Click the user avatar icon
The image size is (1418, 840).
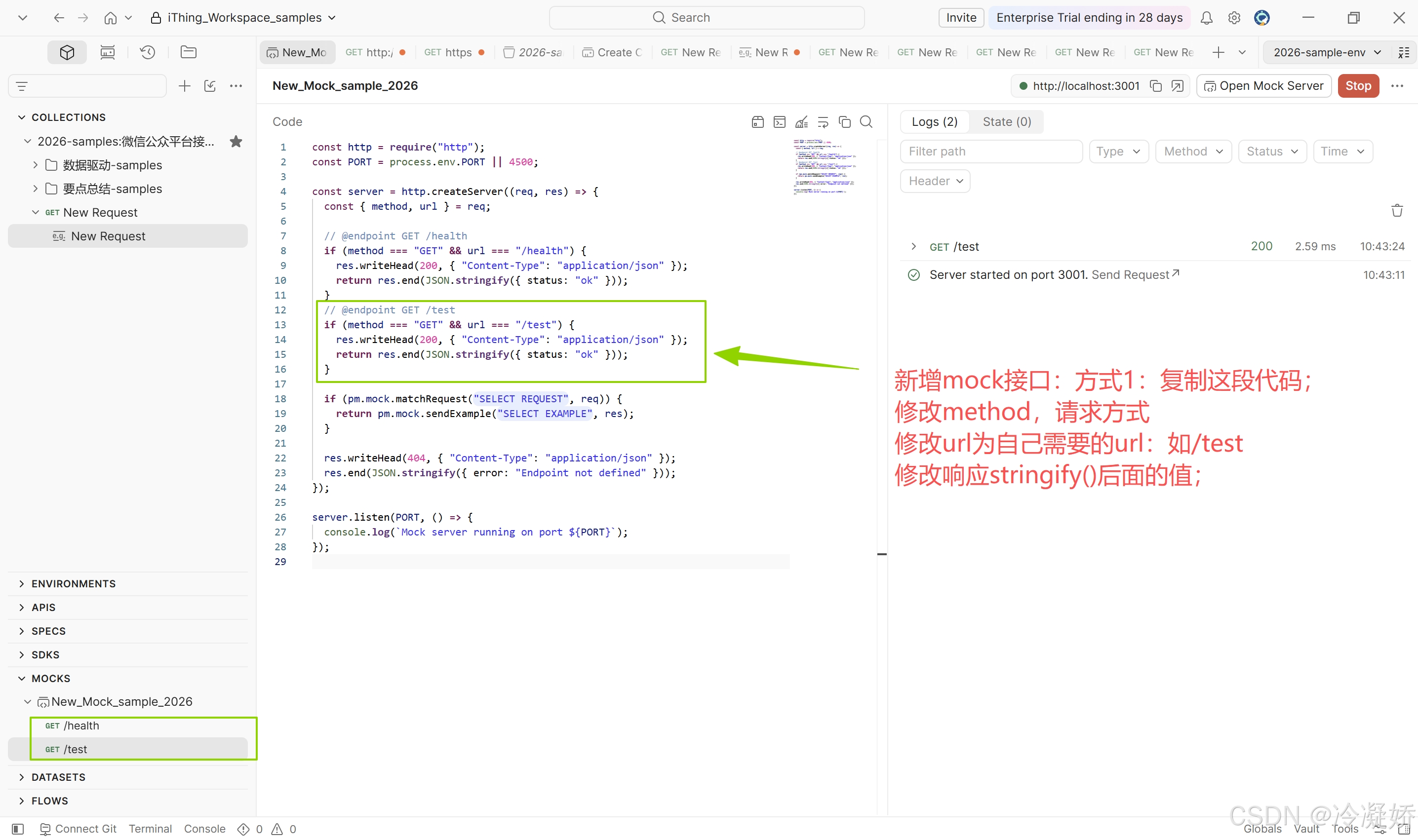1261,18
